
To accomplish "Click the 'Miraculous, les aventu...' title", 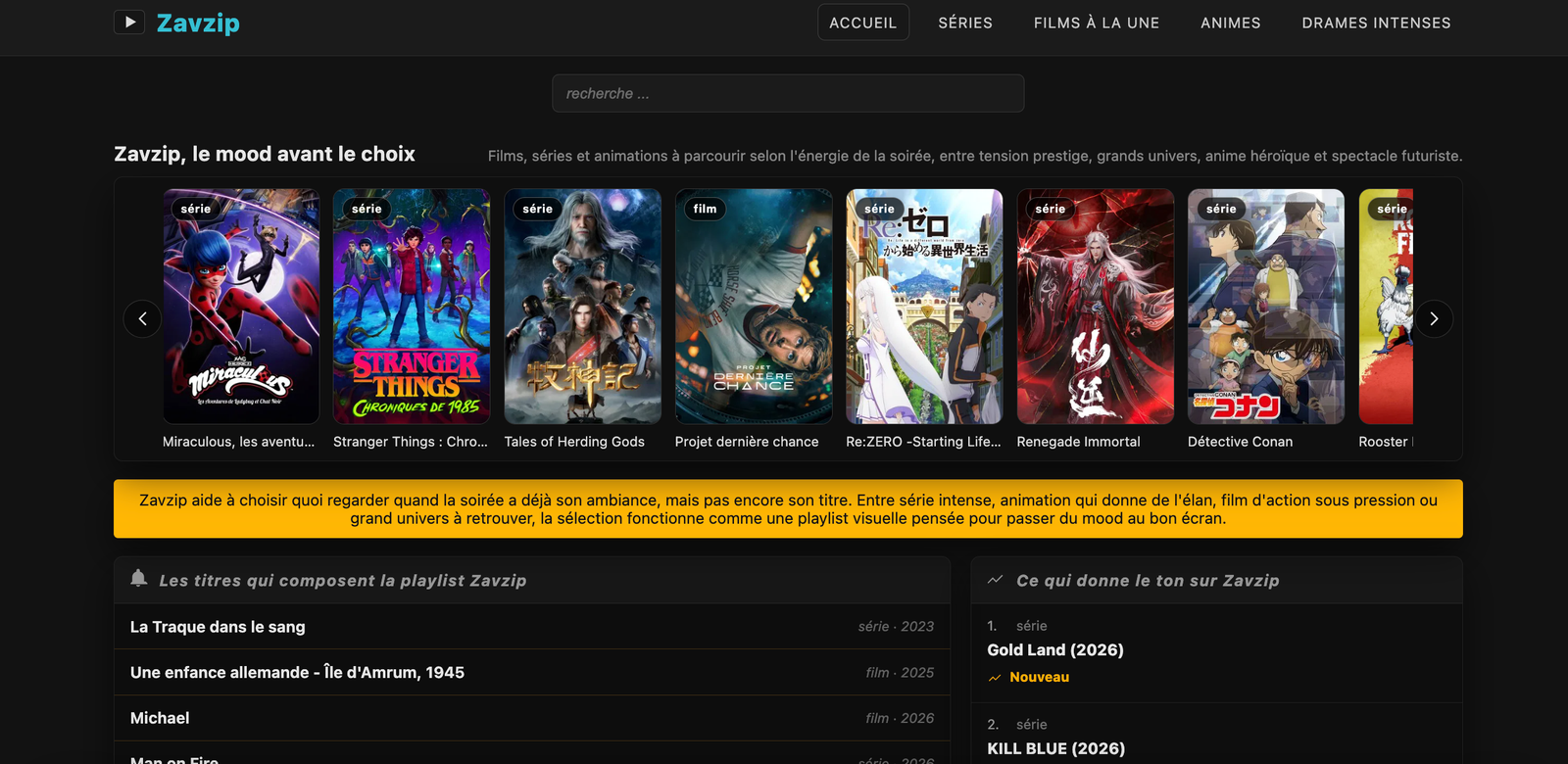I will point(239,442).
